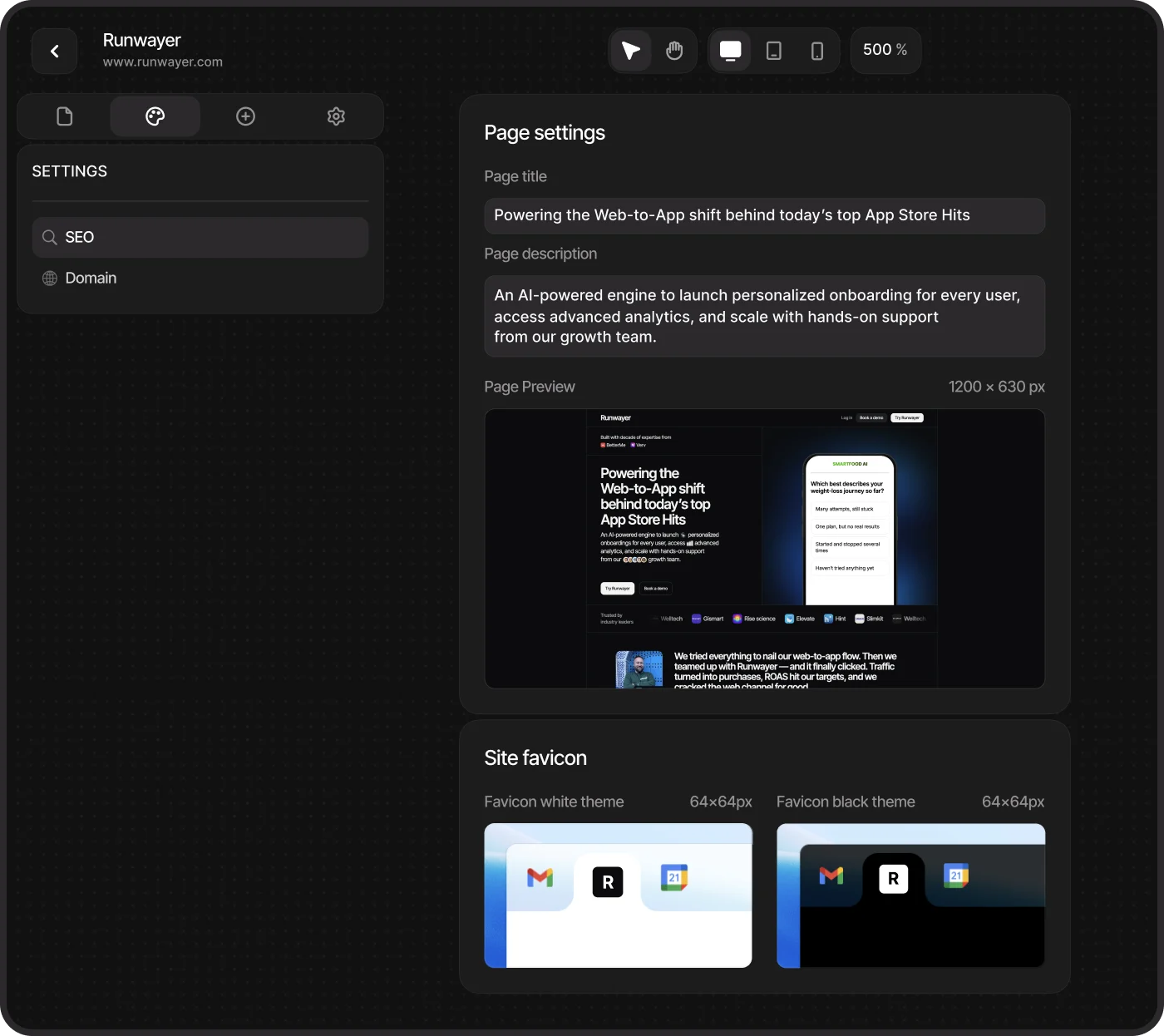The width and height of the screenshot is (1164, 1036).
Task: Activate the hand pan tool
Action: click(x=673, y=50)
